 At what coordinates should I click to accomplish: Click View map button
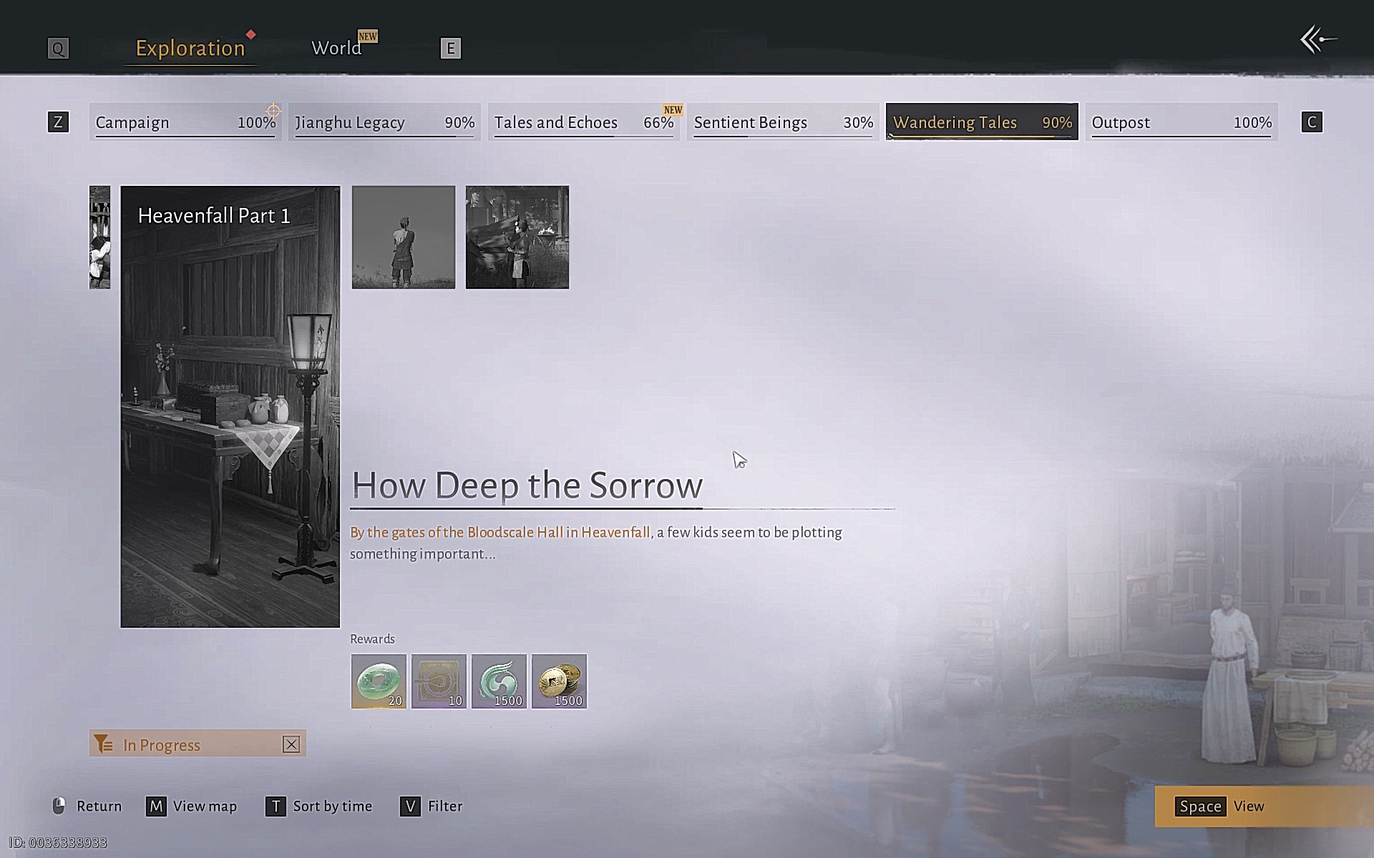(192, 806)
